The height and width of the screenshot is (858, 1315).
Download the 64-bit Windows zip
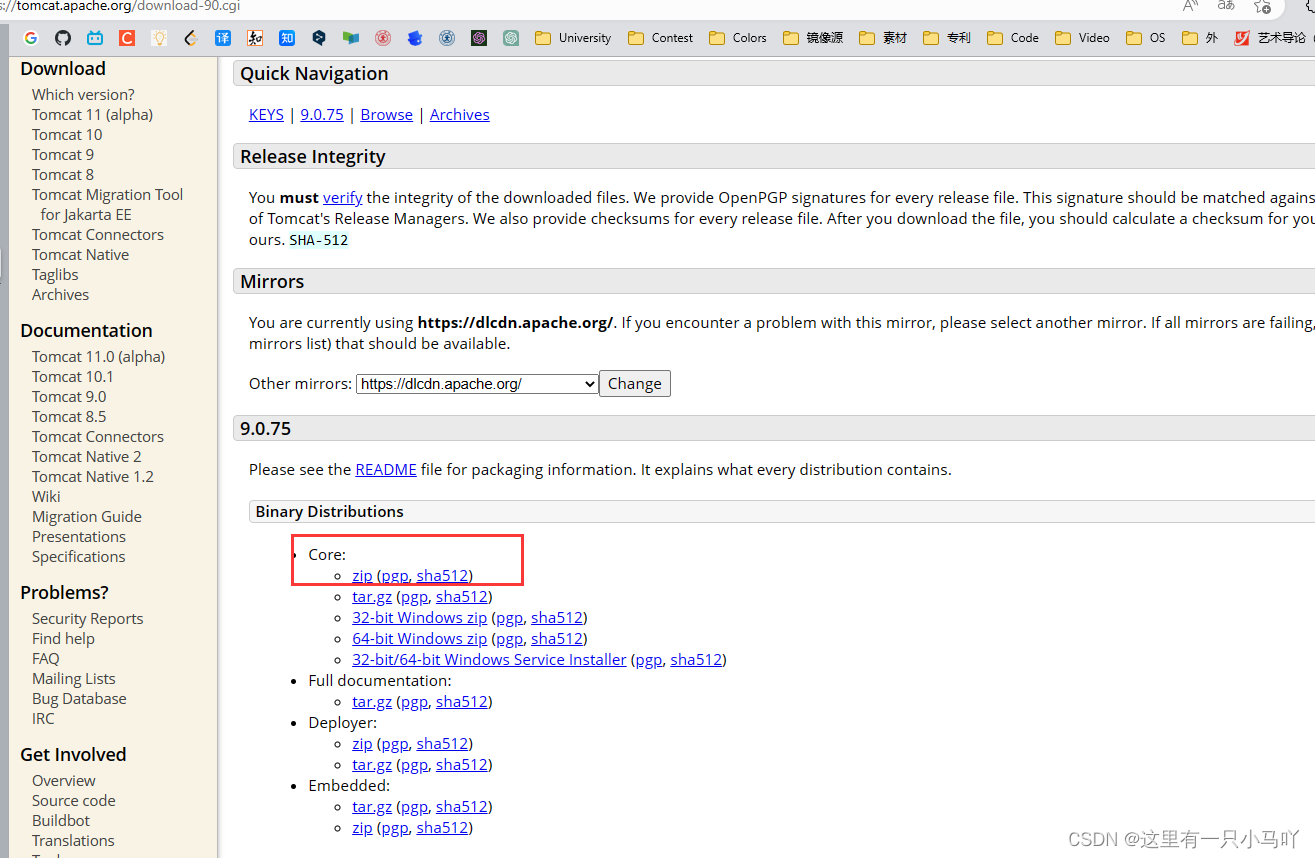[x=420, y=639]
